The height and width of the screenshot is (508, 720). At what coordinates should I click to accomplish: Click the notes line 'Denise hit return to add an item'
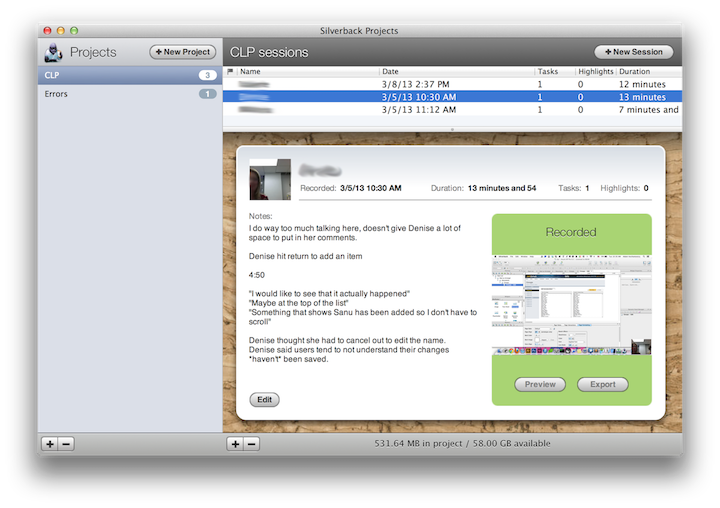pos(305,256)
